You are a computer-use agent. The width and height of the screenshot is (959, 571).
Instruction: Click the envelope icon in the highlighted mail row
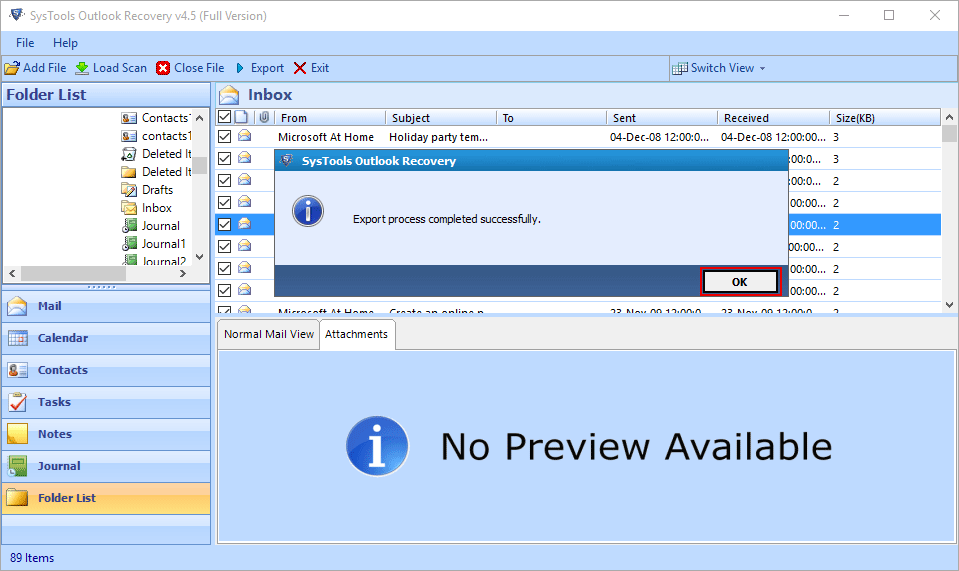click(x=245, y=224)
